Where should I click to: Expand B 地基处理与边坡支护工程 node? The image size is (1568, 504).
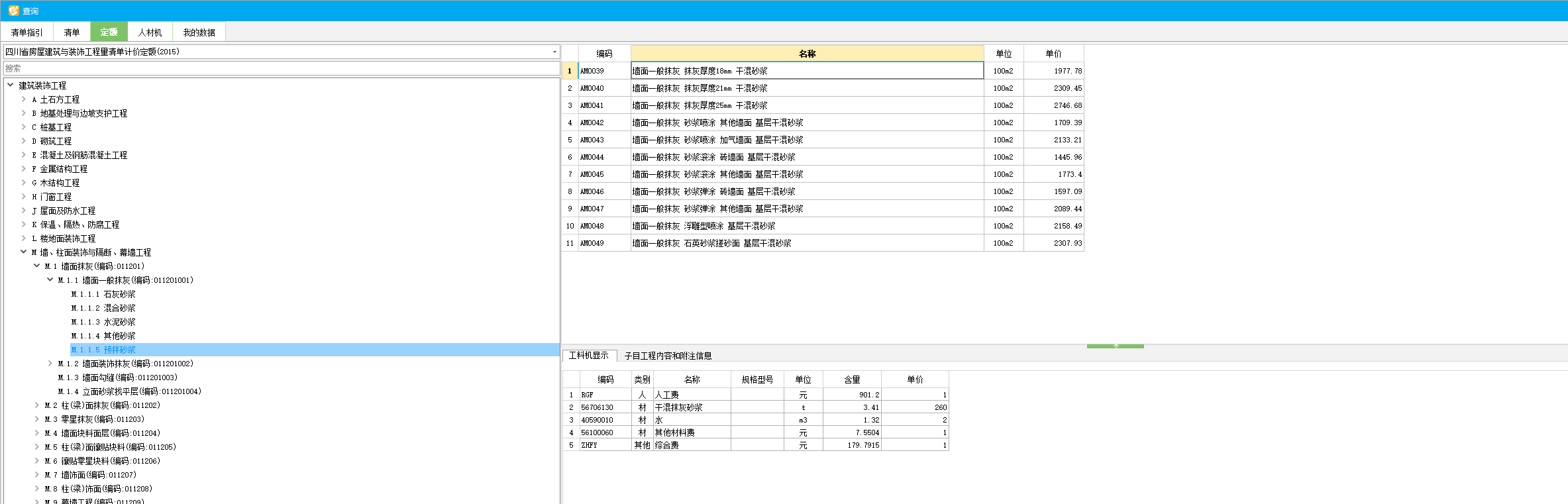(x=24, y=113)
